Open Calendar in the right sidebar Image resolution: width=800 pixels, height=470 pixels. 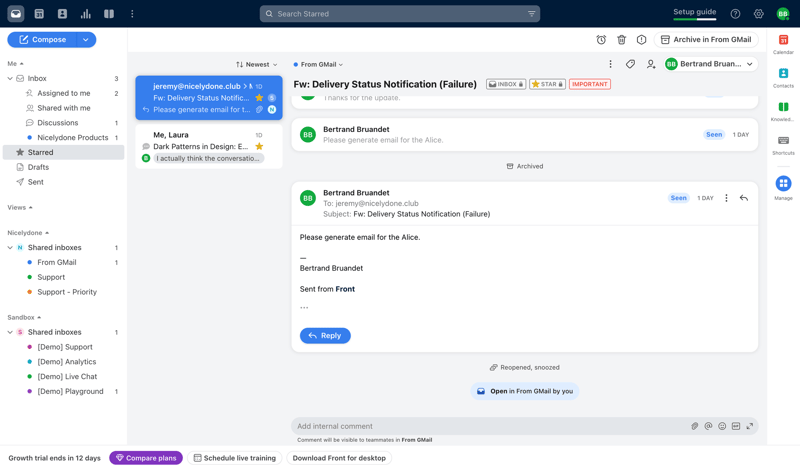783,44
